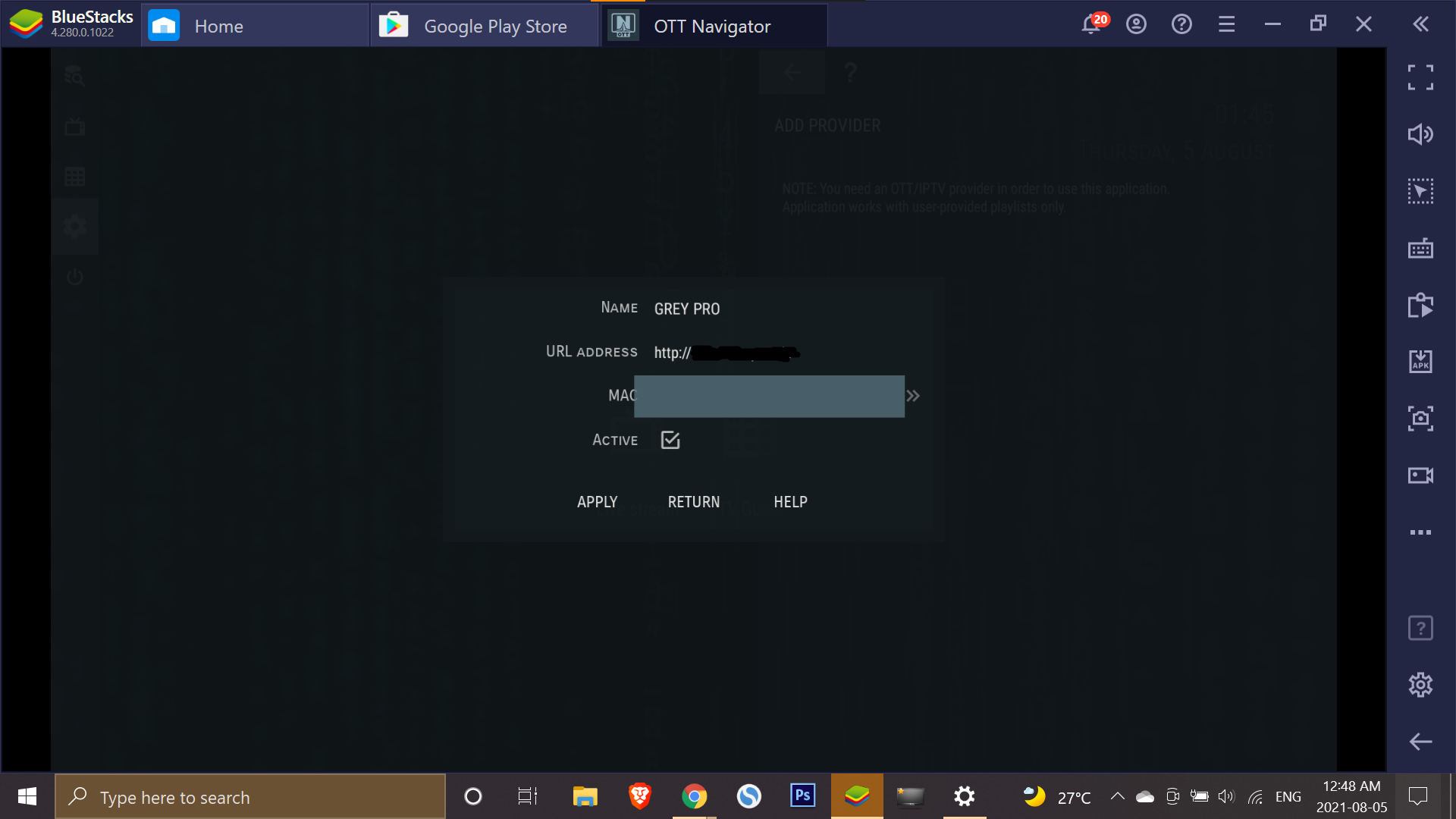
Task: Toggle the Active checkbox for provider
Action: 669,440
